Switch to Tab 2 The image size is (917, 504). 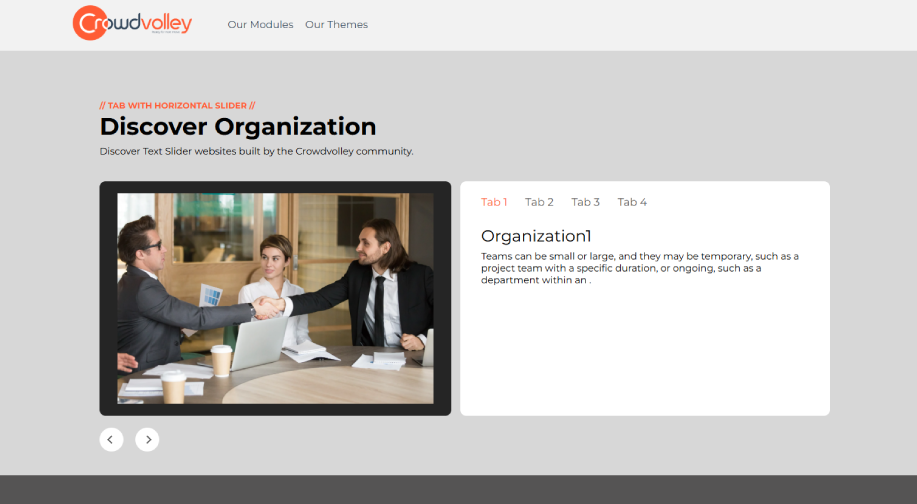pos(539,202)
